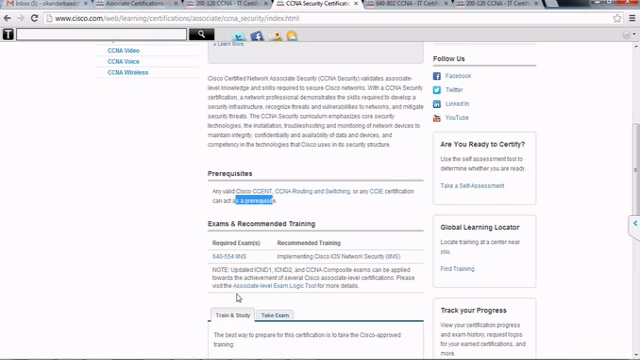Image resolution: width=640 pixels, height=360 pixels.
Task: Click the Global Learning Locator heading
Action: (x=480, y=227)
